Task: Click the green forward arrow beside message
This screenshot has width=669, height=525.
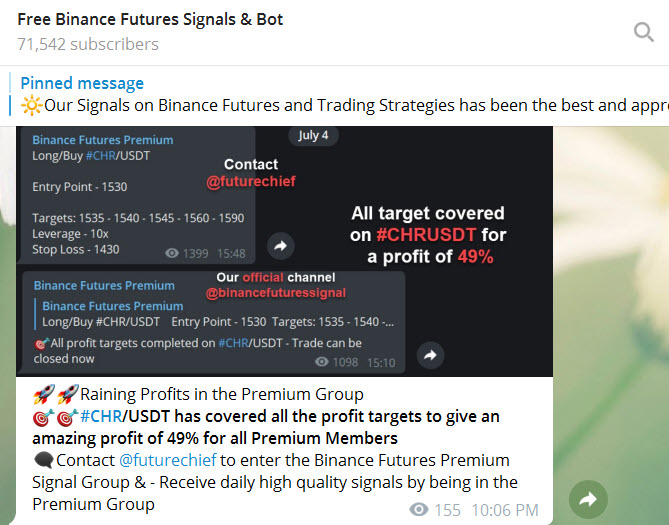Action: tap(588, 499)
